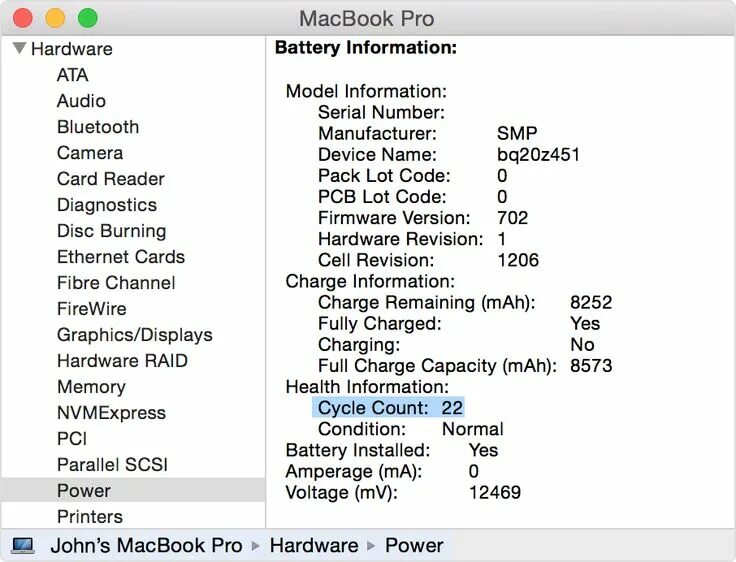Select Card Reader item
The height and width of the screenshot is (562, 736).
[x=110, y=179]
